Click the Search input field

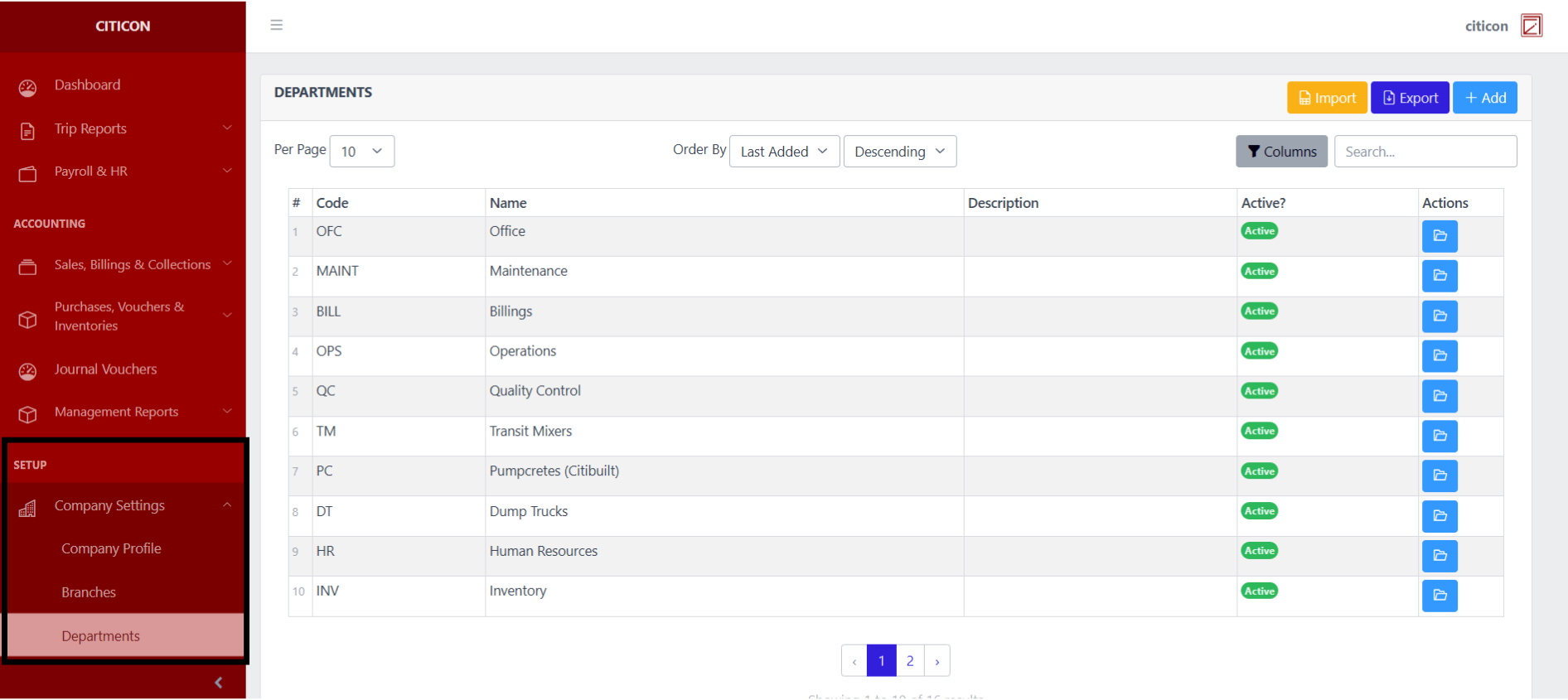coord(1425,152)
